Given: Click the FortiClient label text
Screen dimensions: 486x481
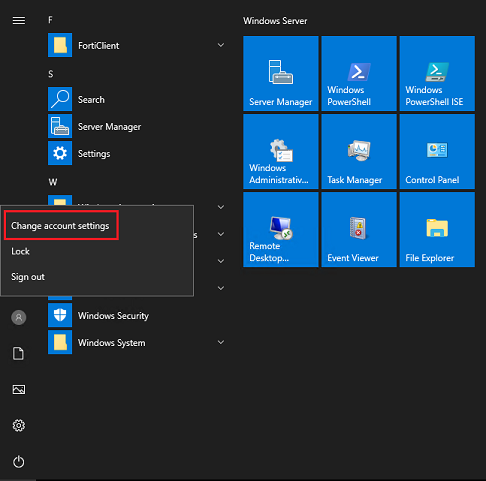Looking at the screenshot, I should coord(99,45).
